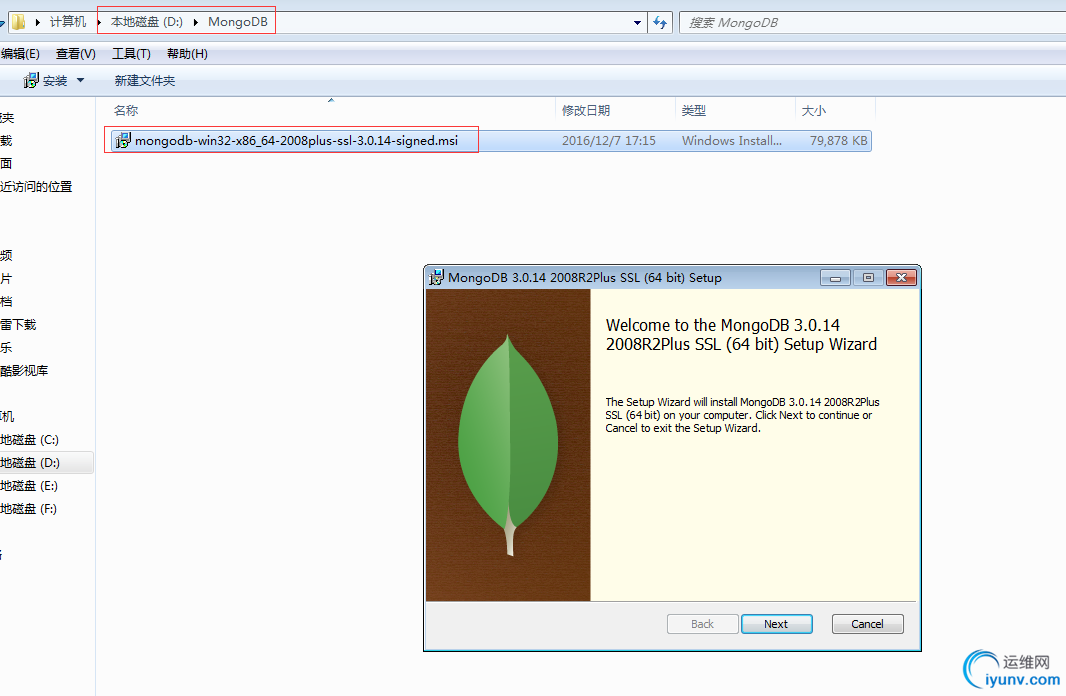The width and height of the screenshot is (1066, 696).
Task: Minimize the MongoDB Setup dialog
Action: point(836,277)
